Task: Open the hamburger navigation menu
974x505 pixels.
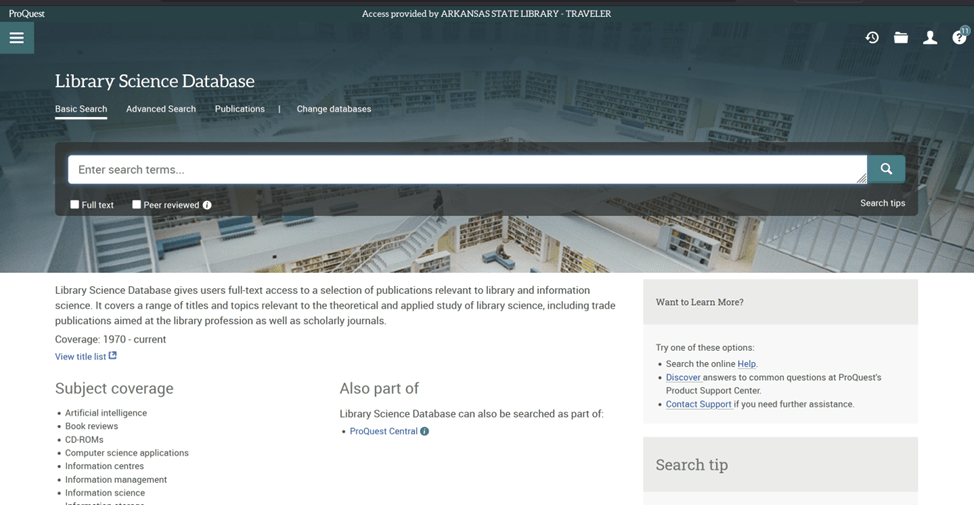Action: (x=17, y=38)
